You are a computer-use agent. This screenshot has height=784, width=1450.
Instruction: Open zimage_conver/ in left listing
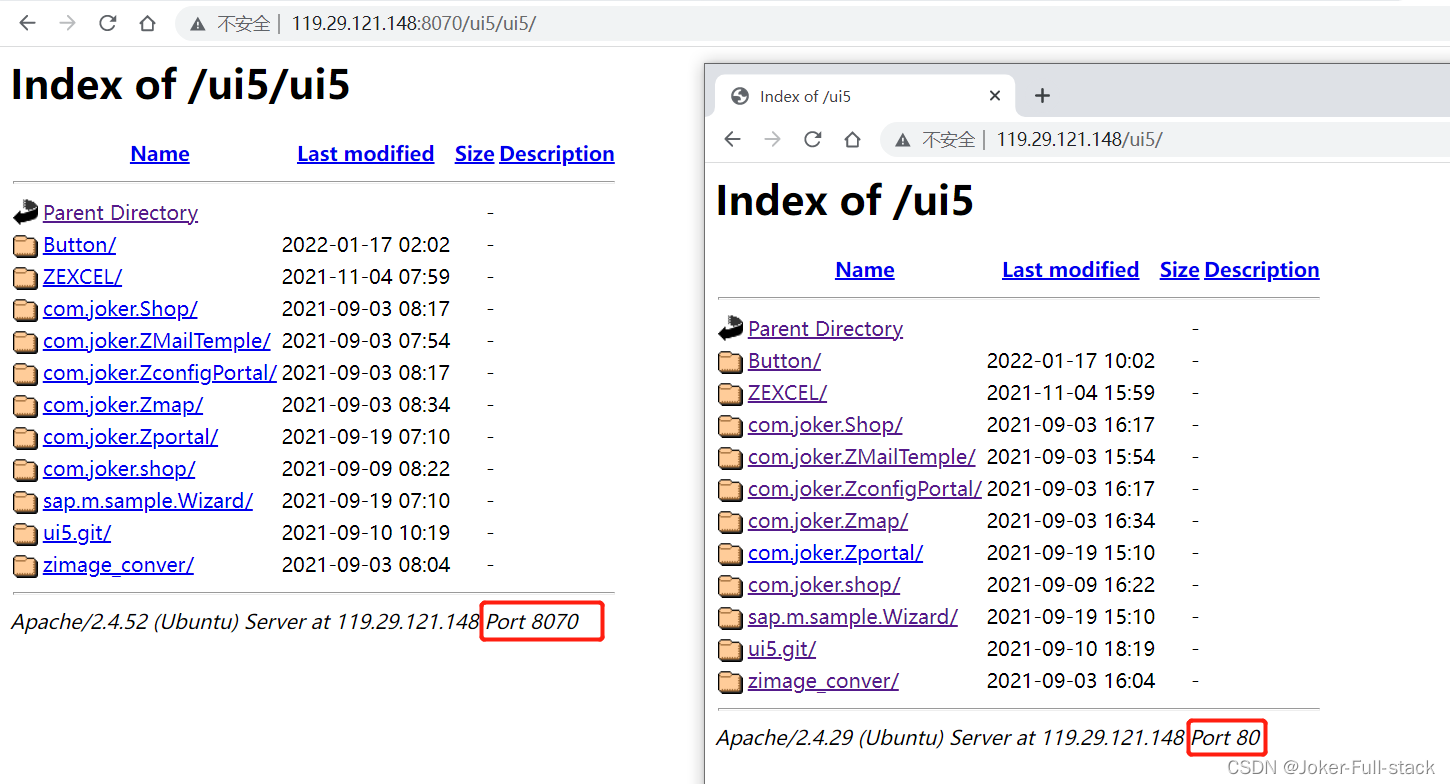coord(118,565)
